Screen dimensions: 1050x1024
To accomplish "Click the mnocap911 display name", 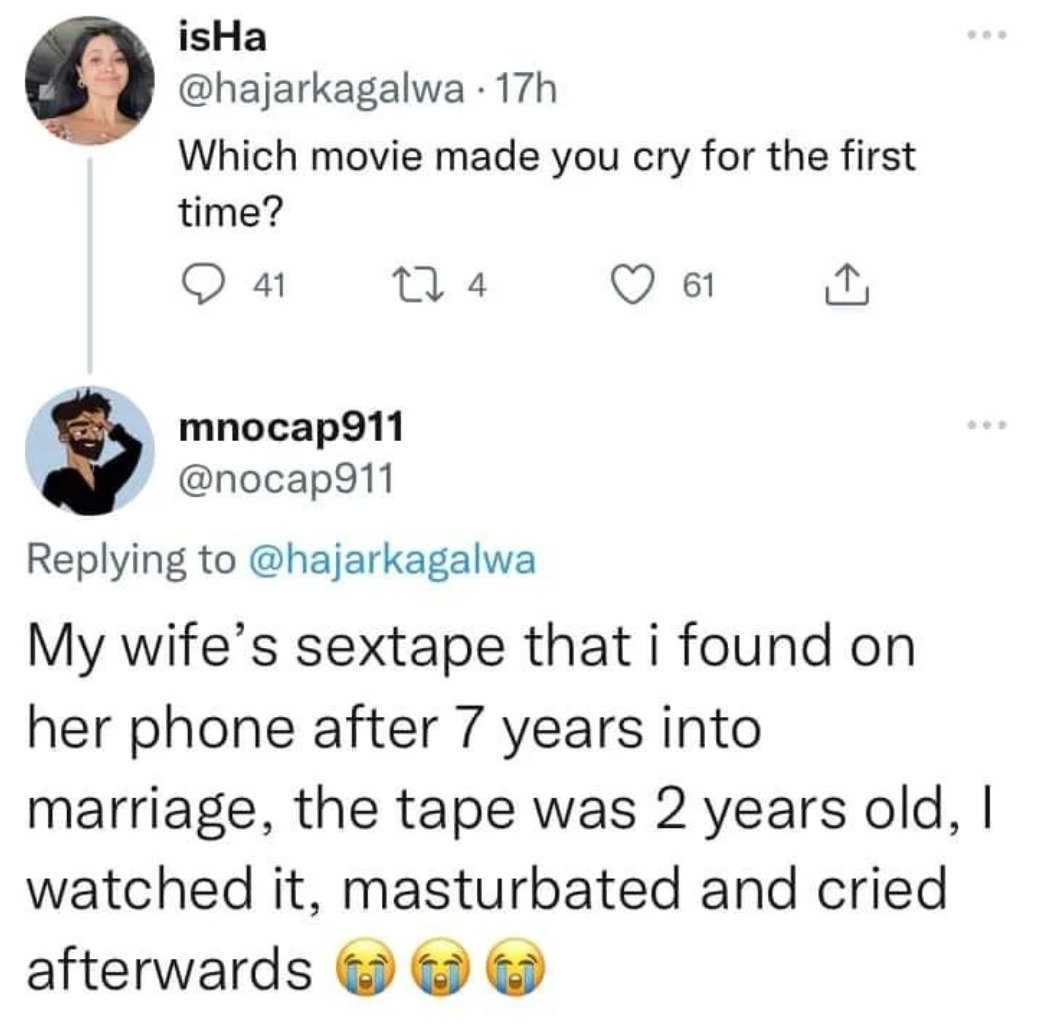I will coord(290,428).
